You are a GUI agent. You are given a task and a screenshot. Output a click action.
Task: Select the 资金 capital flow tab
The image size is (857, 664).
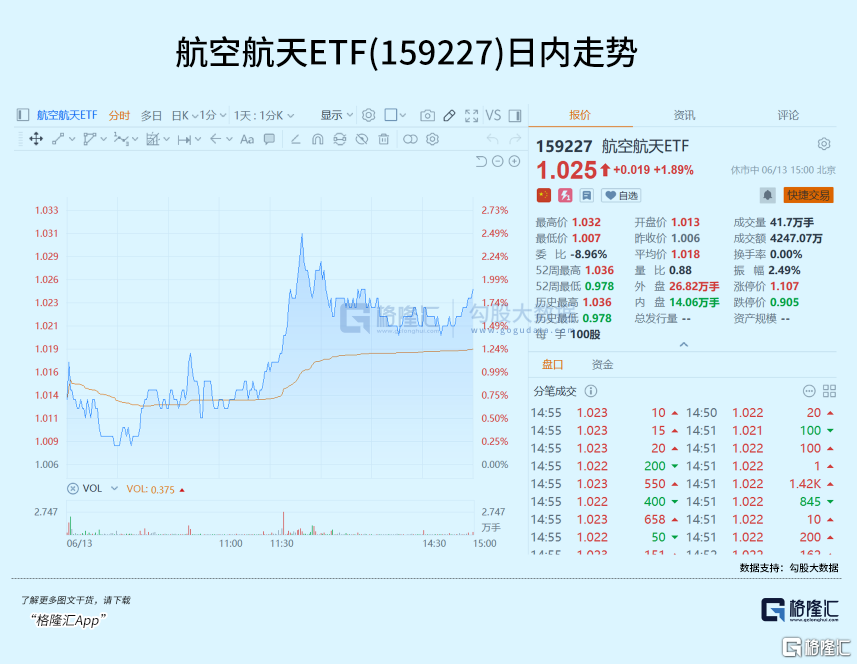pos(602,365)
